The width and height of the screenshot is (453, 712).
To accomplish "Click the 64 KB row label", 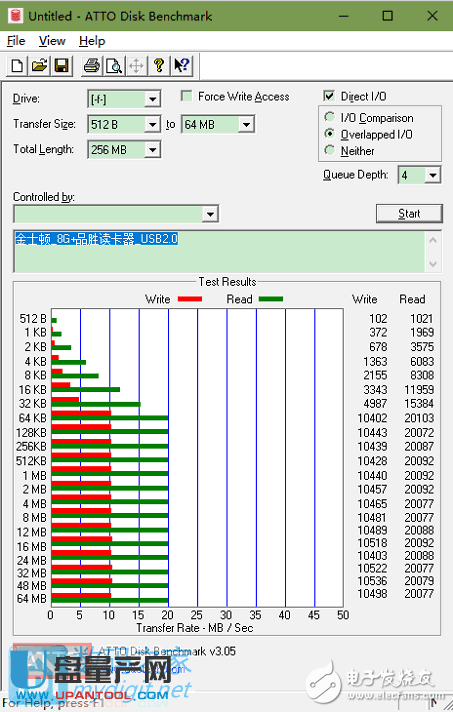I will (33, 418).
